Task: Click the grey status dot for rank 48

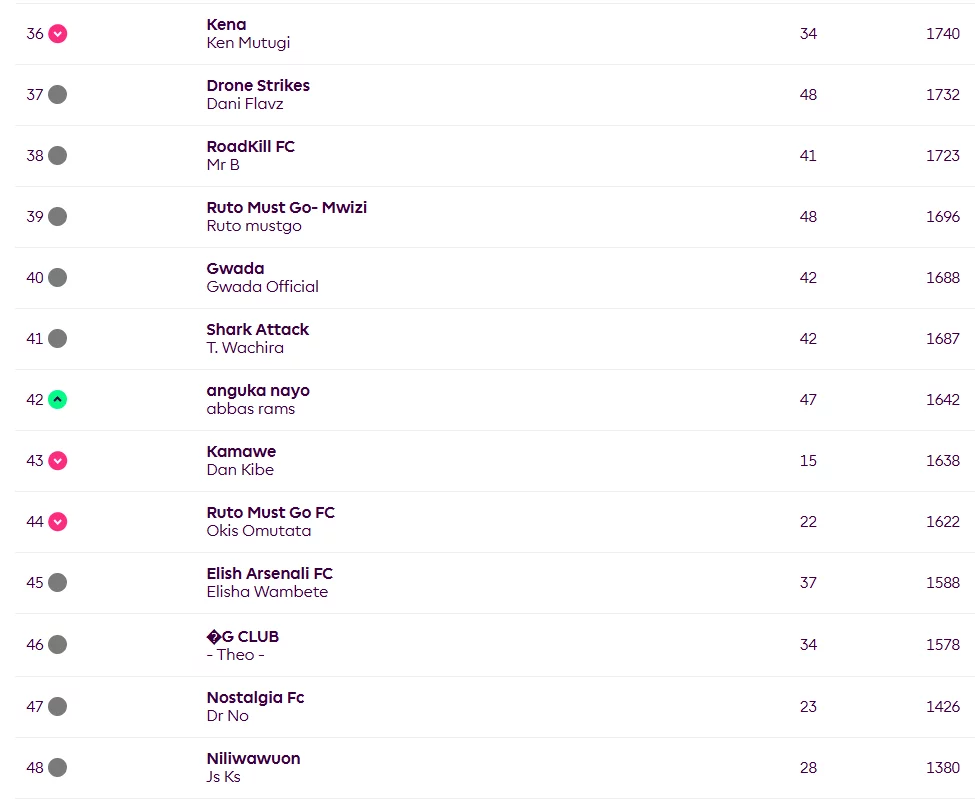Action: click(x=58, y=768)
